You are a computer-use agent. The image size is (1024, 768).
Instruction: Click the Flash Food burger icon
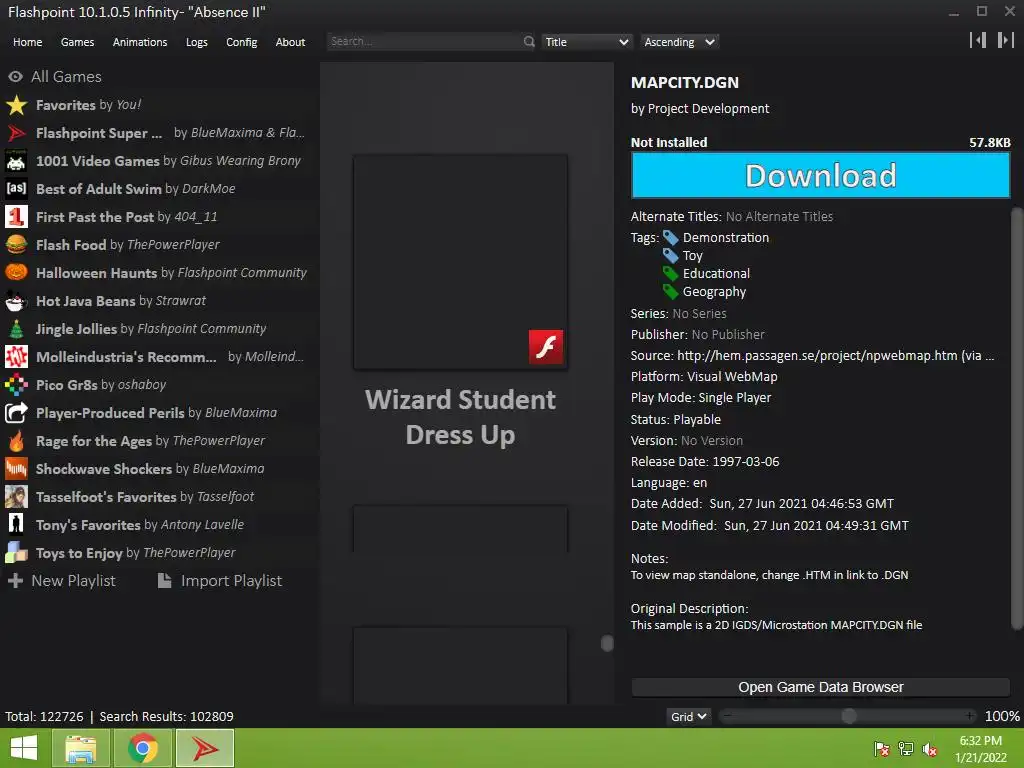tap(16, 245)
